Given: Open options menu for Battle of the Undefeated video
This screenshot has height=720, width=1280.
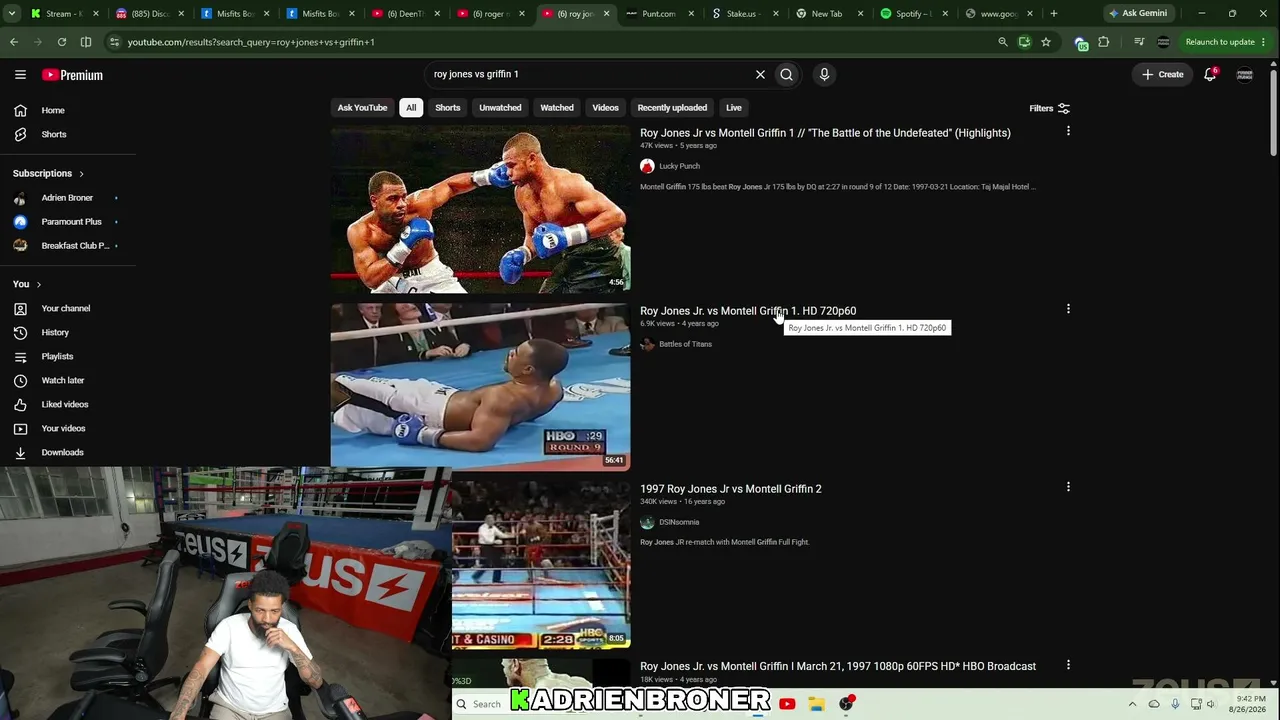Looking at the screenshot, I should tap(1068, 131).
